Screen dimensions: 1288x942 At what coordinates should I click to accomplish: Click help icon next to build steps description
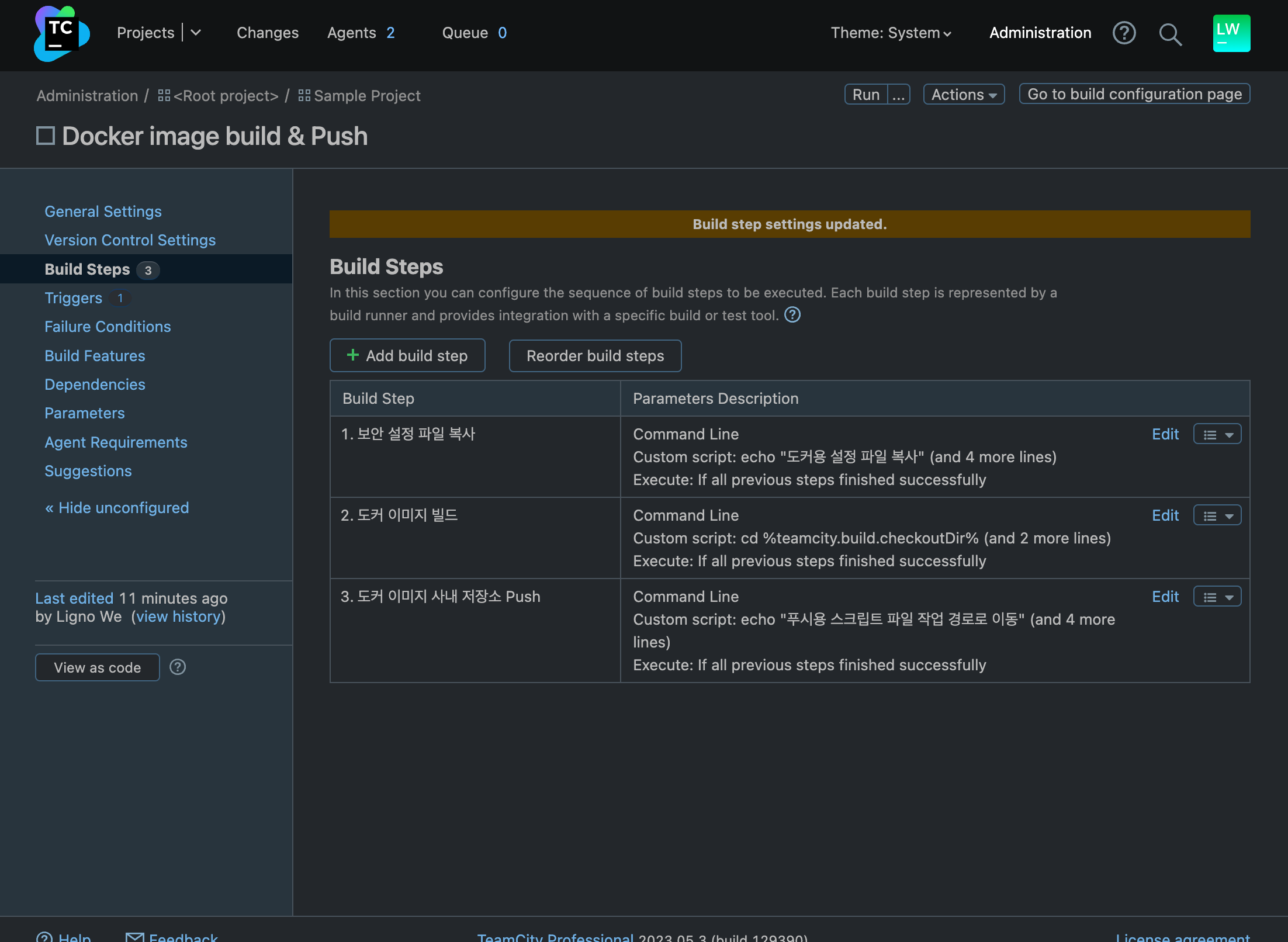pos(792,315)
